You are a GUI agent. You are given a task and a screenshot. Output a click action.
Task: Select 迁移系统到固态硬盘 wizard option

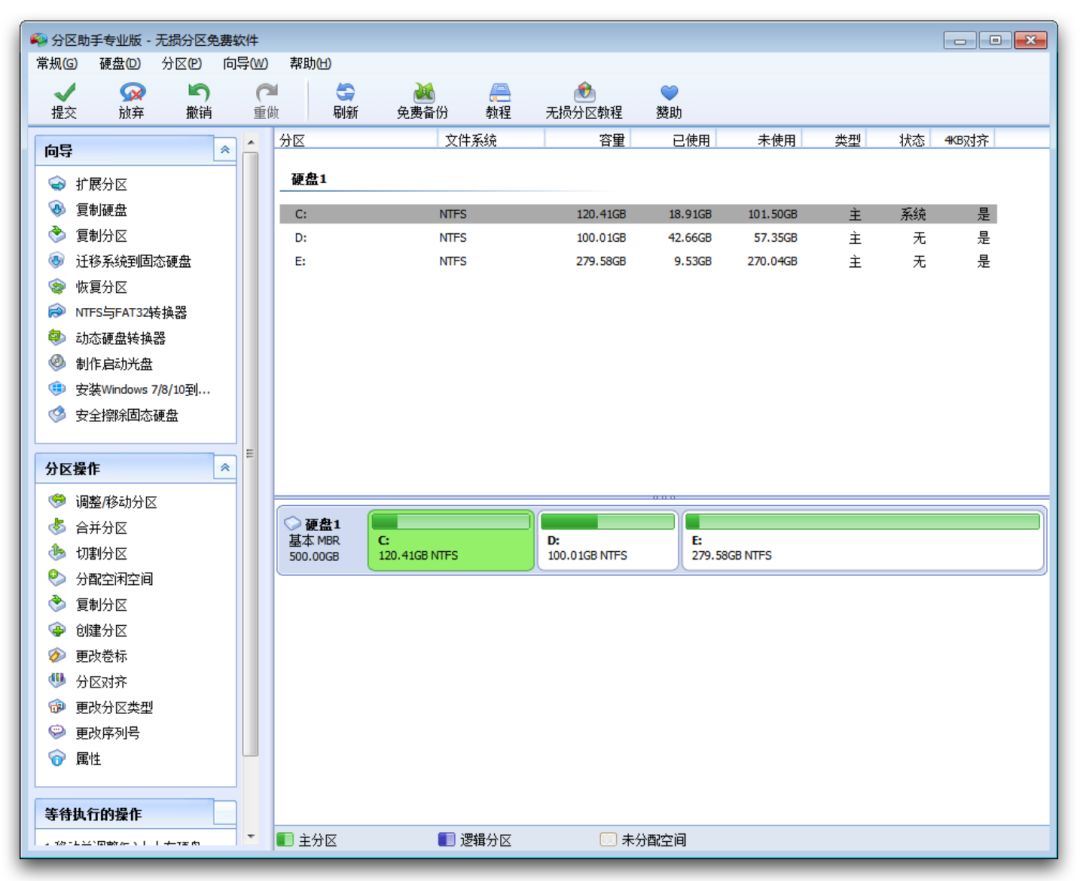coord(133,261)
